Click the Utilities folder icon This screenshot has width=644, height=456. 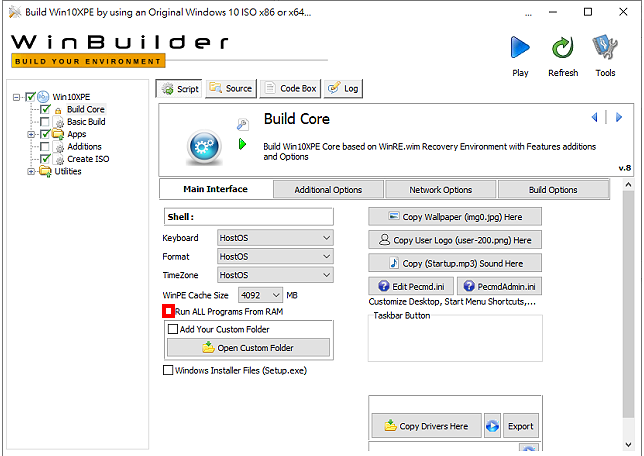(45, 171)
